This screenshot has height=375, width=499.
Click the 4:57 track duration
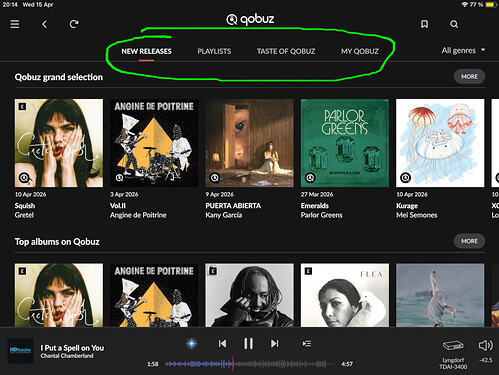(x=347, y=364)
